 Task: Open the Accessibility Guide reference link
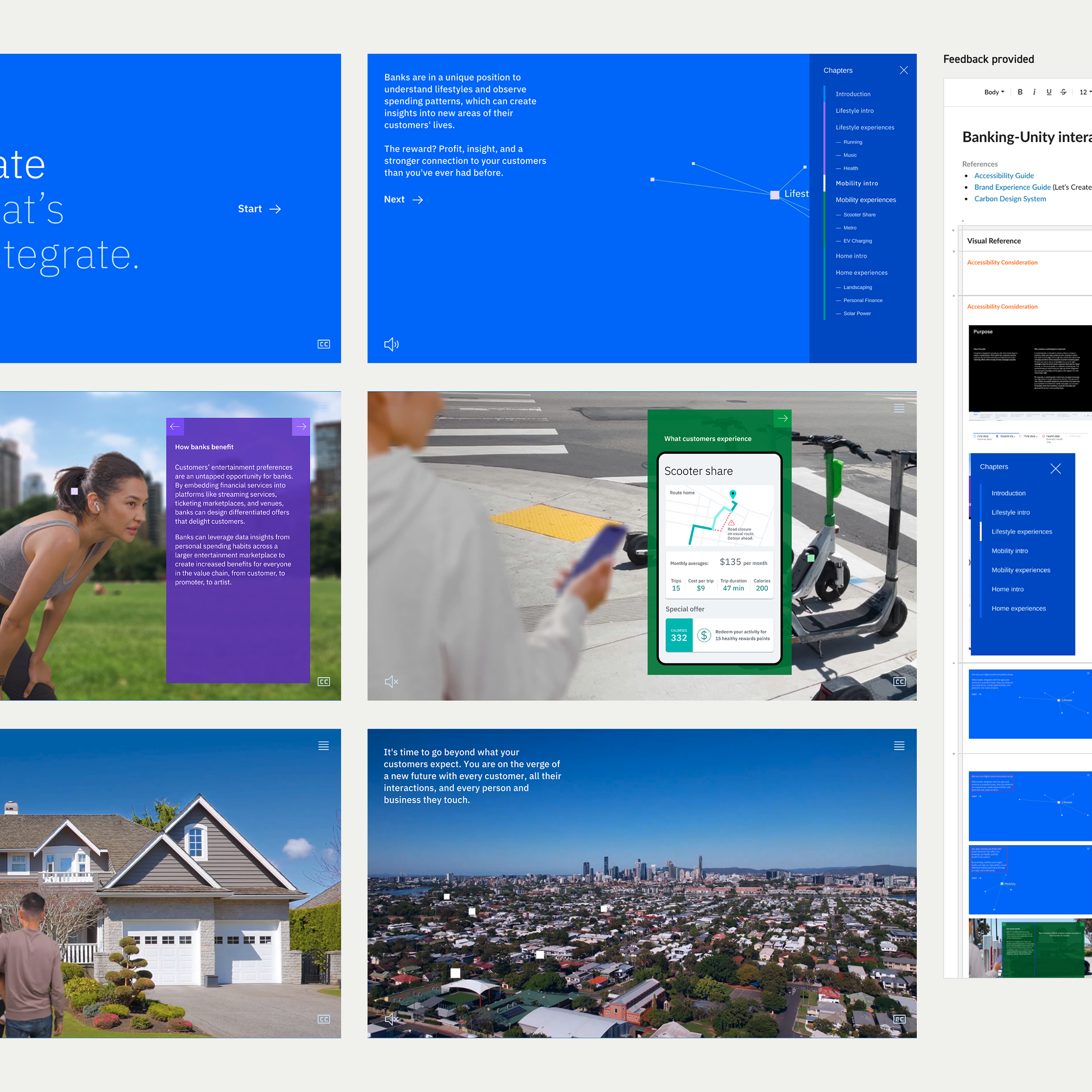tap(1004, 176)
